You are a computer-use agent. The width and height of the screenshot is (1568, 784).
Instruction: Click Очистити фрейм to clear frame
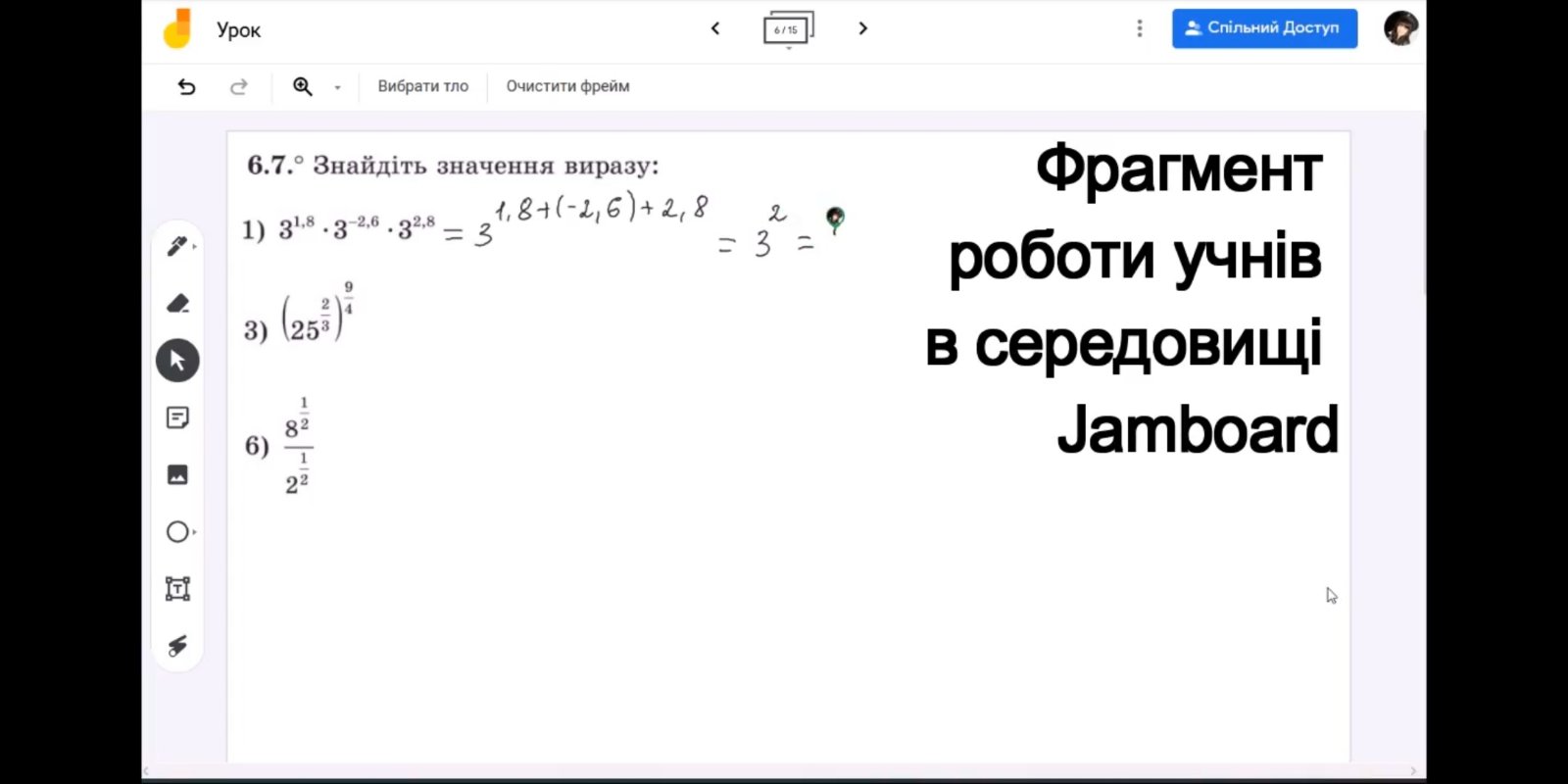pyautogui.click(x=567, y=86)
